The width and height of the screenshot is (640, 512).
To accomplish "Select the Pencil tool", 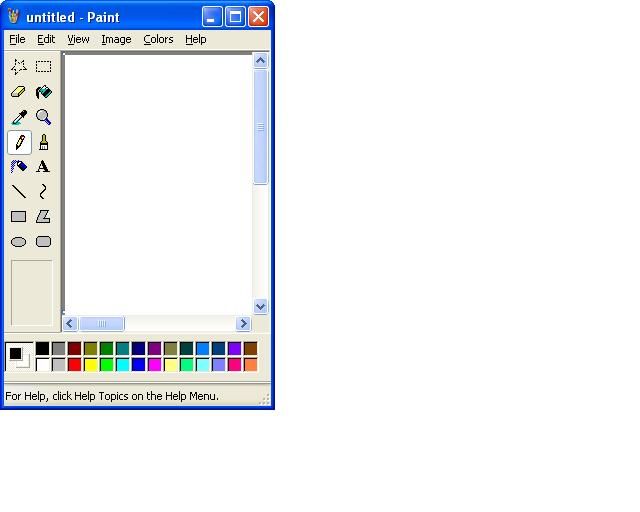I will coord(19,142).
